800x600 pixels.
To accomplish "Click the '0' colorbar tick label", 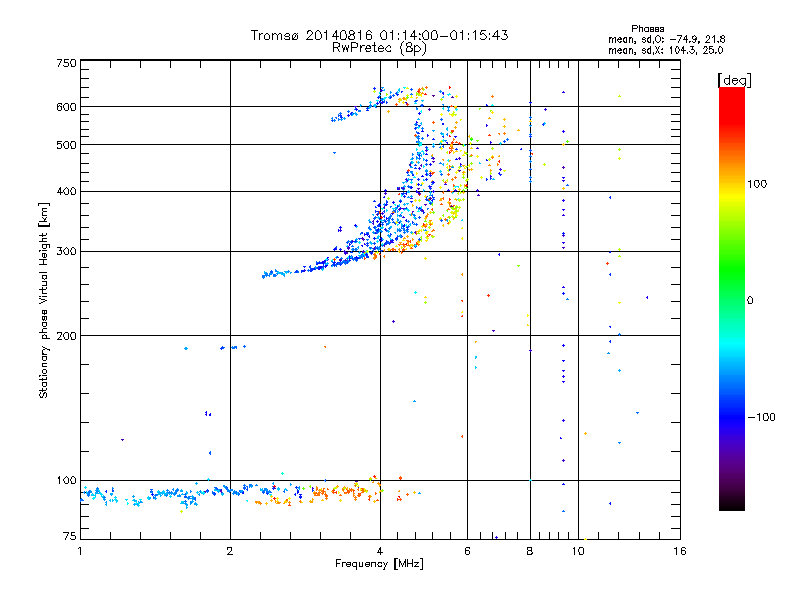I will [x=750, y=301].
